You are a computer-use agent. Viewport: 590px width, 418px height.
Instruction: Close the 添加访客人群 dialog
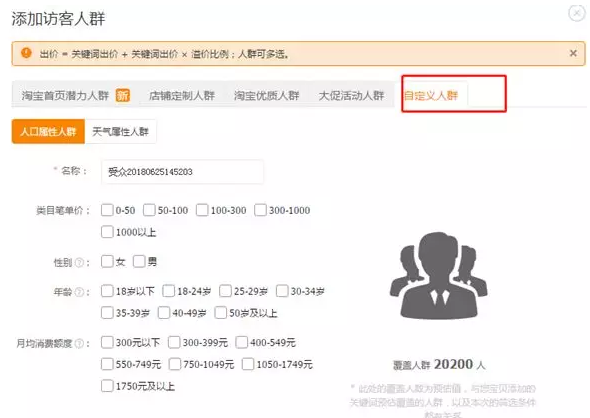pos(577,14)
